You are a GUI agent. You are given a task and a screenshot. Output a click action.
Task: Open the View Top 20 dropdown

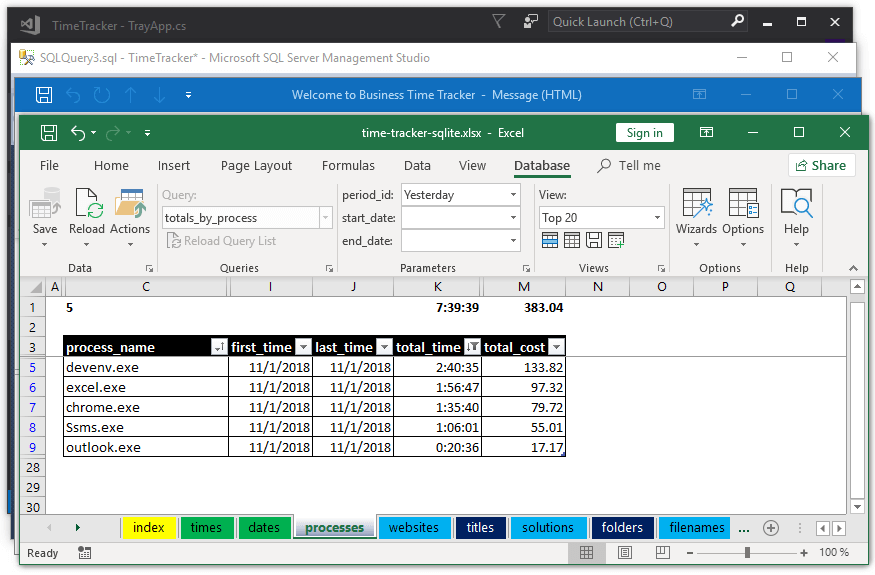click(657, 218)
